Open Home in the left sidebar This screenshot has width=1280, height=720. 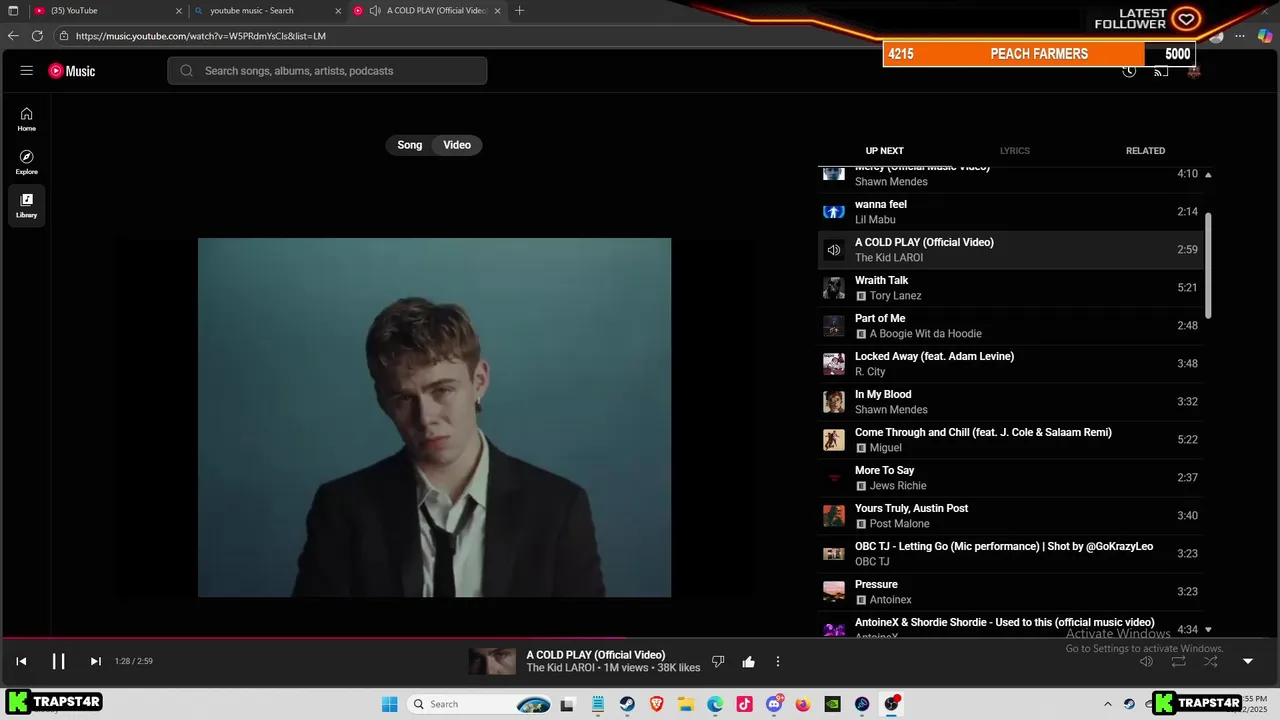[x=27, y=119]
